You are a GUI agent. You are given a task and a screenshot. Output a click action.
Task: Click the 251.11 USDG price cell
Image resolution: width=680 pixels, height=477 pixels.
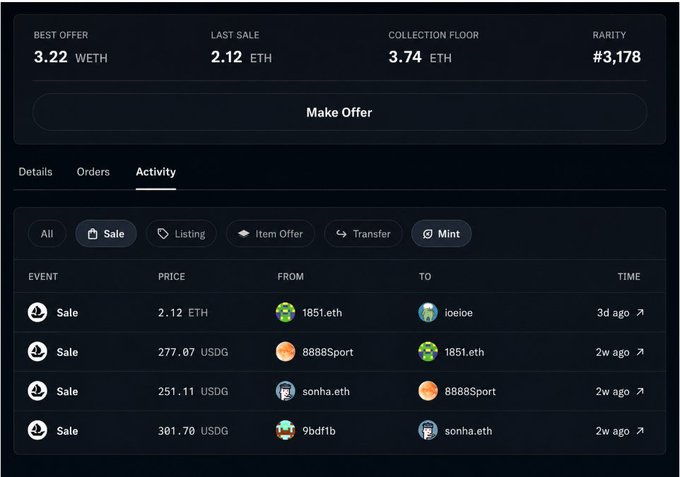pyautogui.click(x=193, y=392)
